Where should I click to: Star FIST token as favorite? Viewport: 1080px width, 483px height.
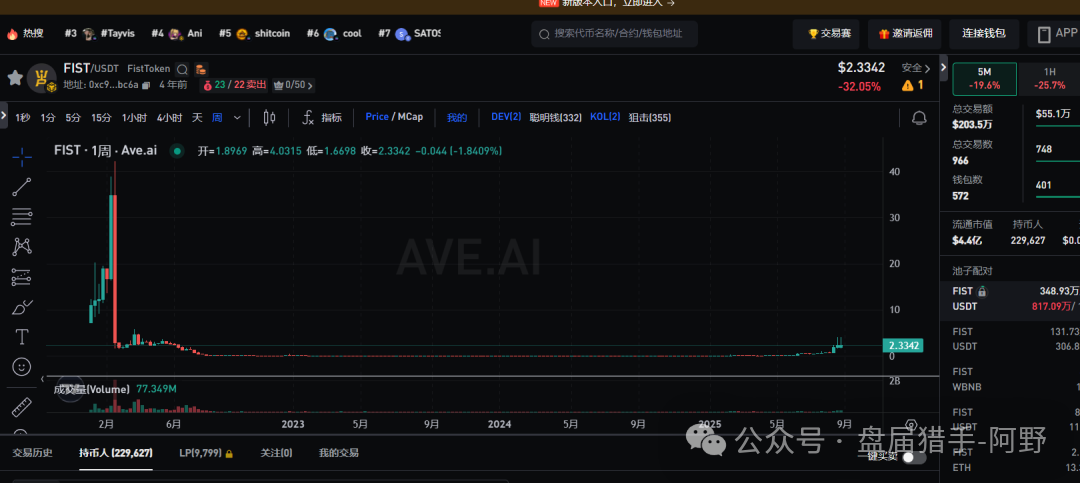(x=15, y=77)
